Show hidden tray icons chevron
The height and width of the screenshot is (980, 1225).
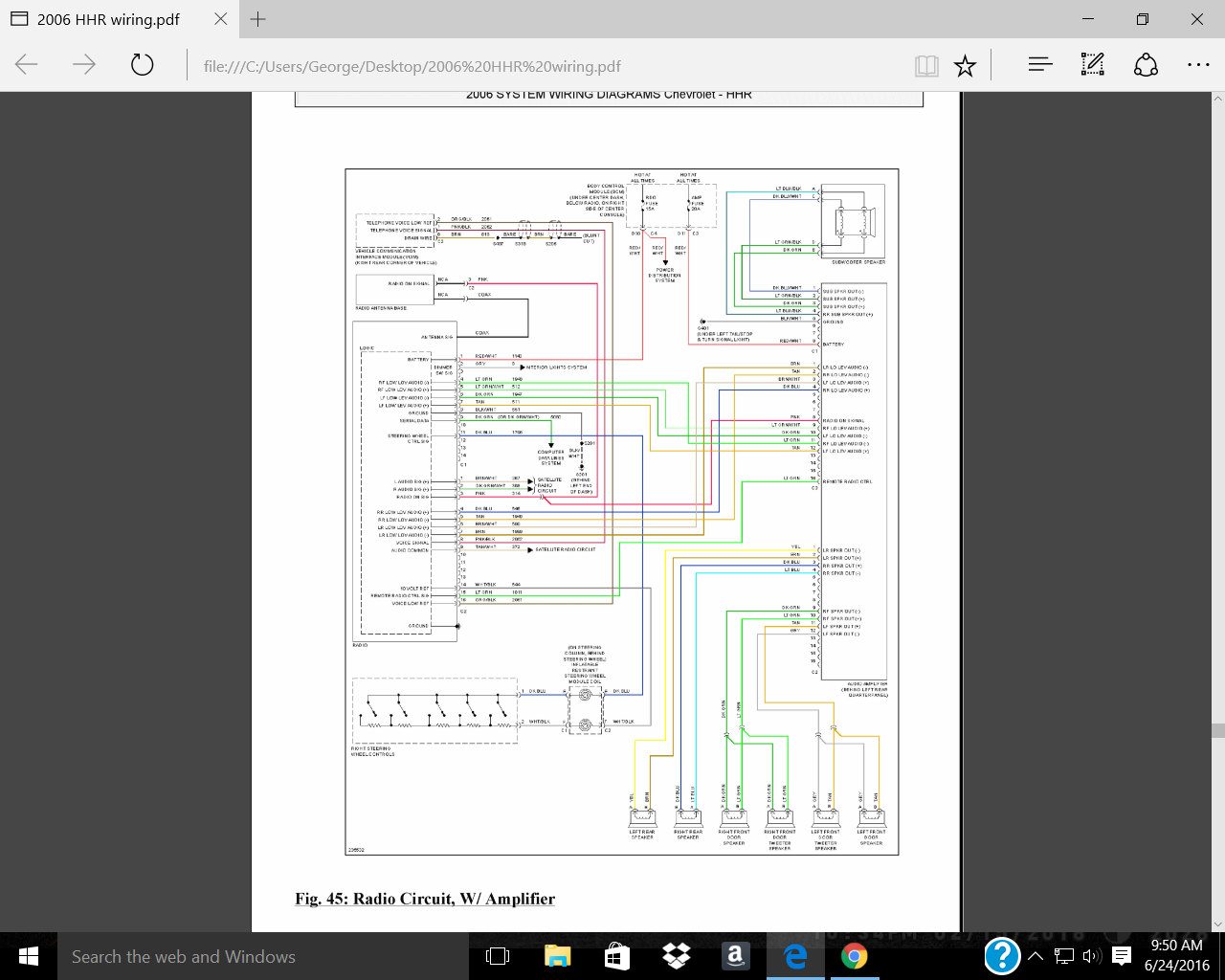click(1036, 956)
